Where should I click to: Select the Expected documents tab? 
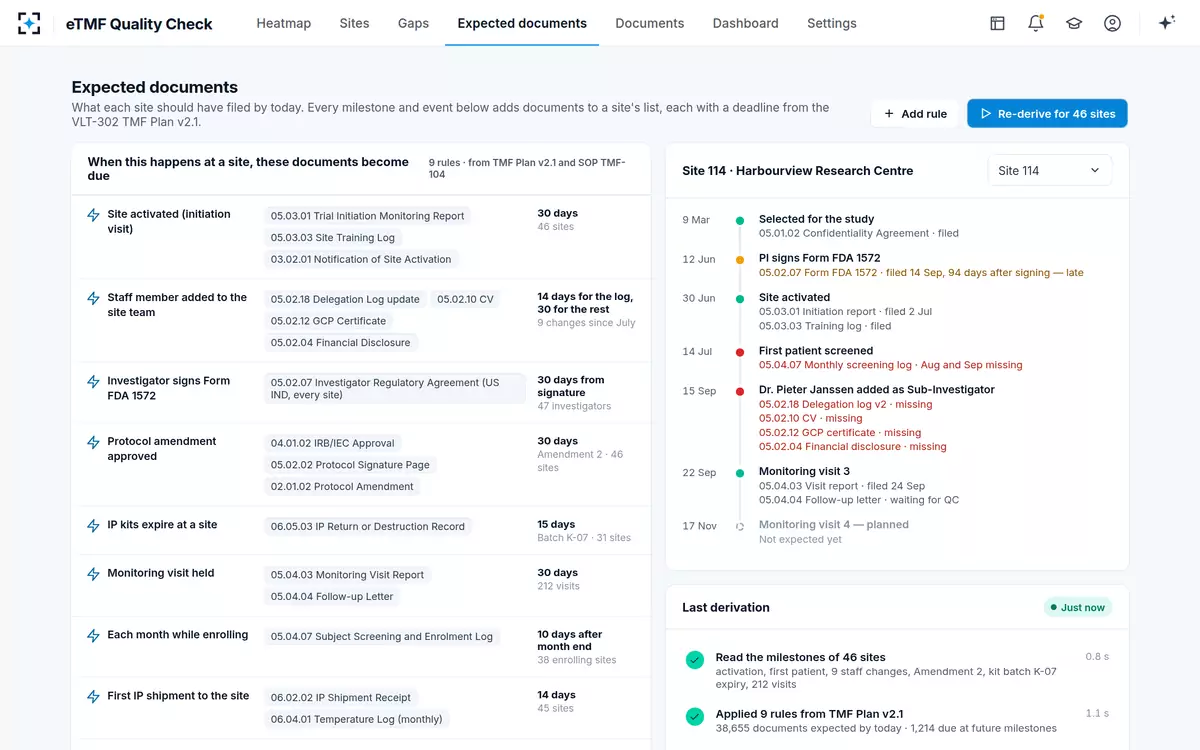(522, 23)
